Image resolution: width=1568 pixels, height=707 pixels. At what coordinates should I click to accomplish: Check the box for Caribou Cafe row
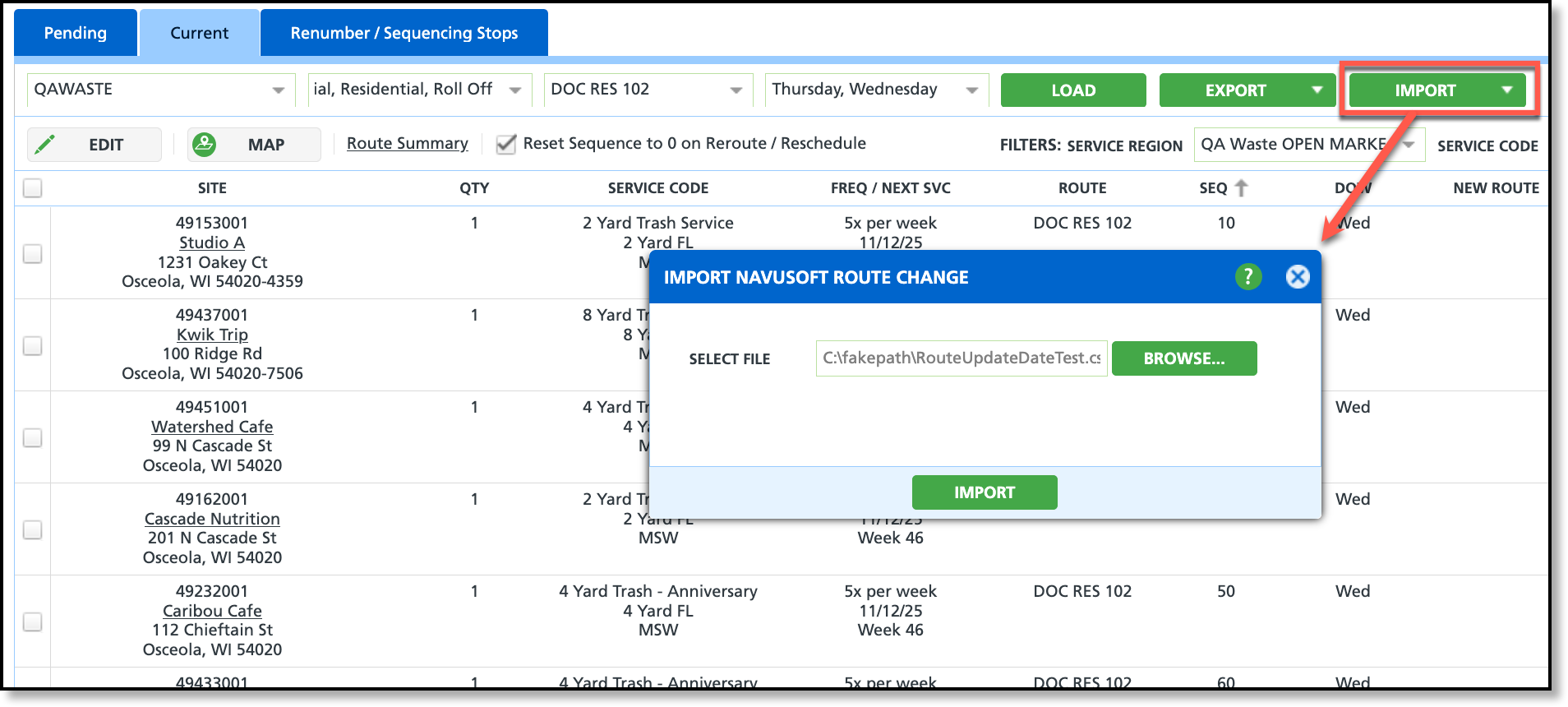click(x=33, y=622)
